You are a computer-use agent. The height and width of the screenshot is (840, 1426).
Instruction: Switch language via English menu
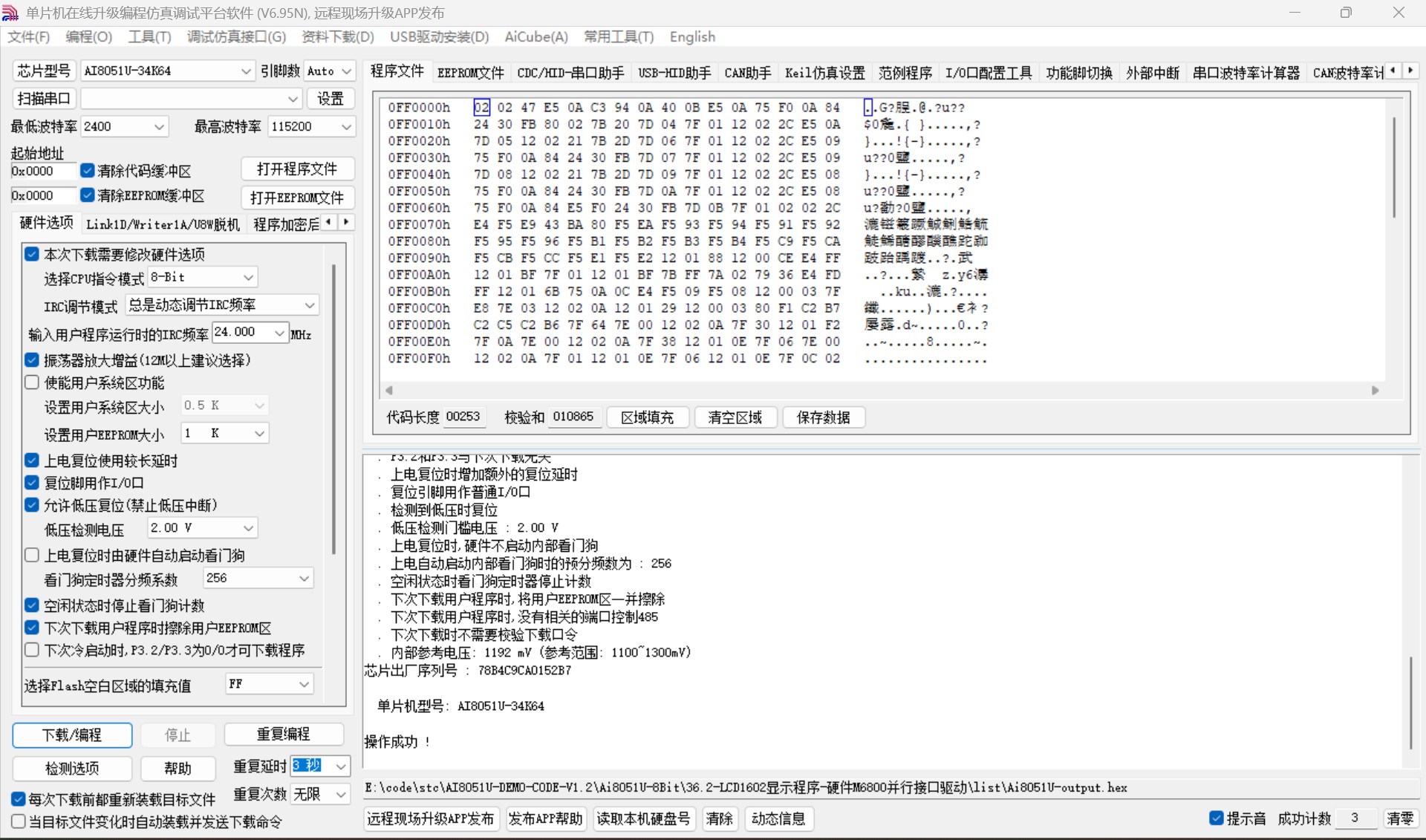pyautogui.click(x=692, y=37)
